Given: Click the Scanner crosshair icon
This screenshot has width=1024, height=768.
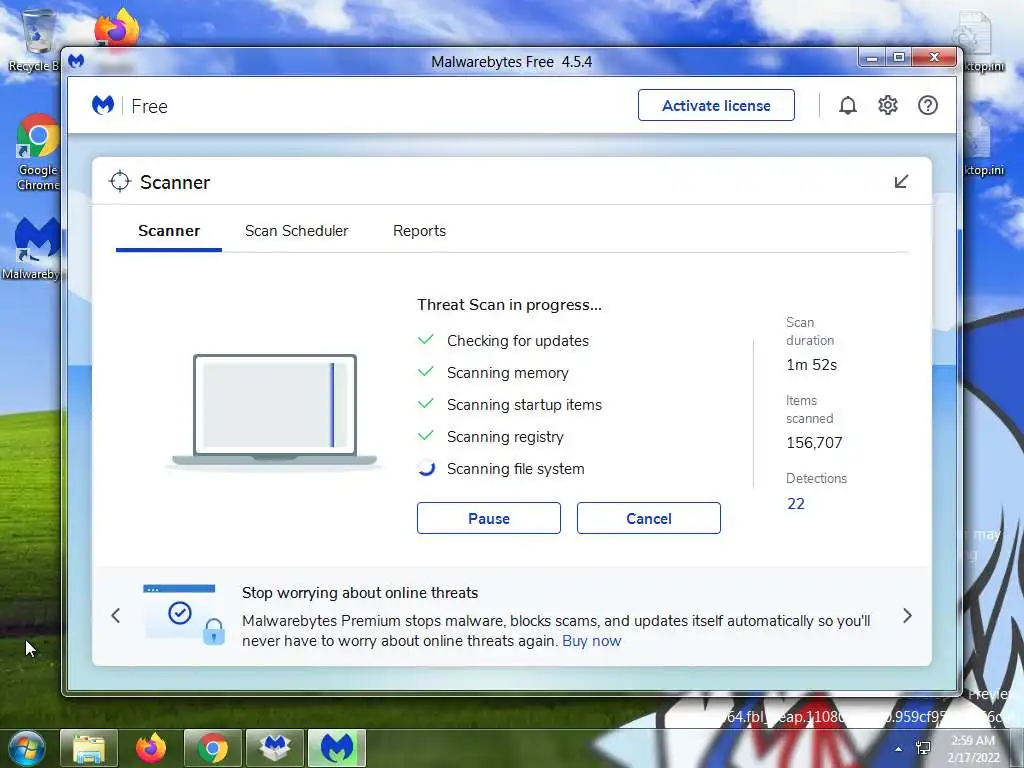Looking at the screenshot, I should click(x=120, y=182).
